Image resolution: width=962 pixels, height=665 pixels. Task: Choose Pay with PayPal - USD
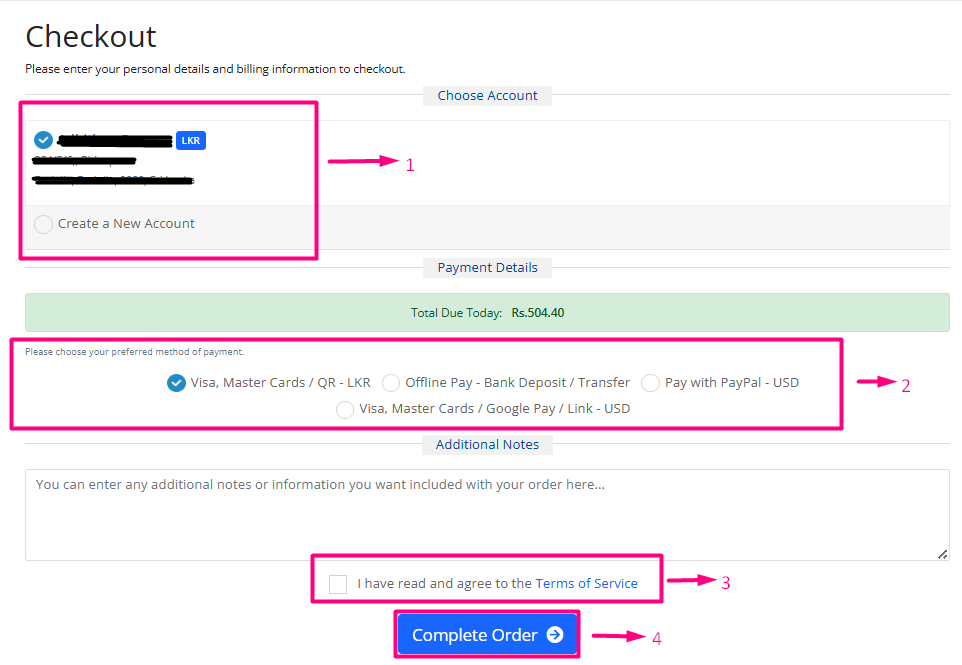tap(651, 383)
